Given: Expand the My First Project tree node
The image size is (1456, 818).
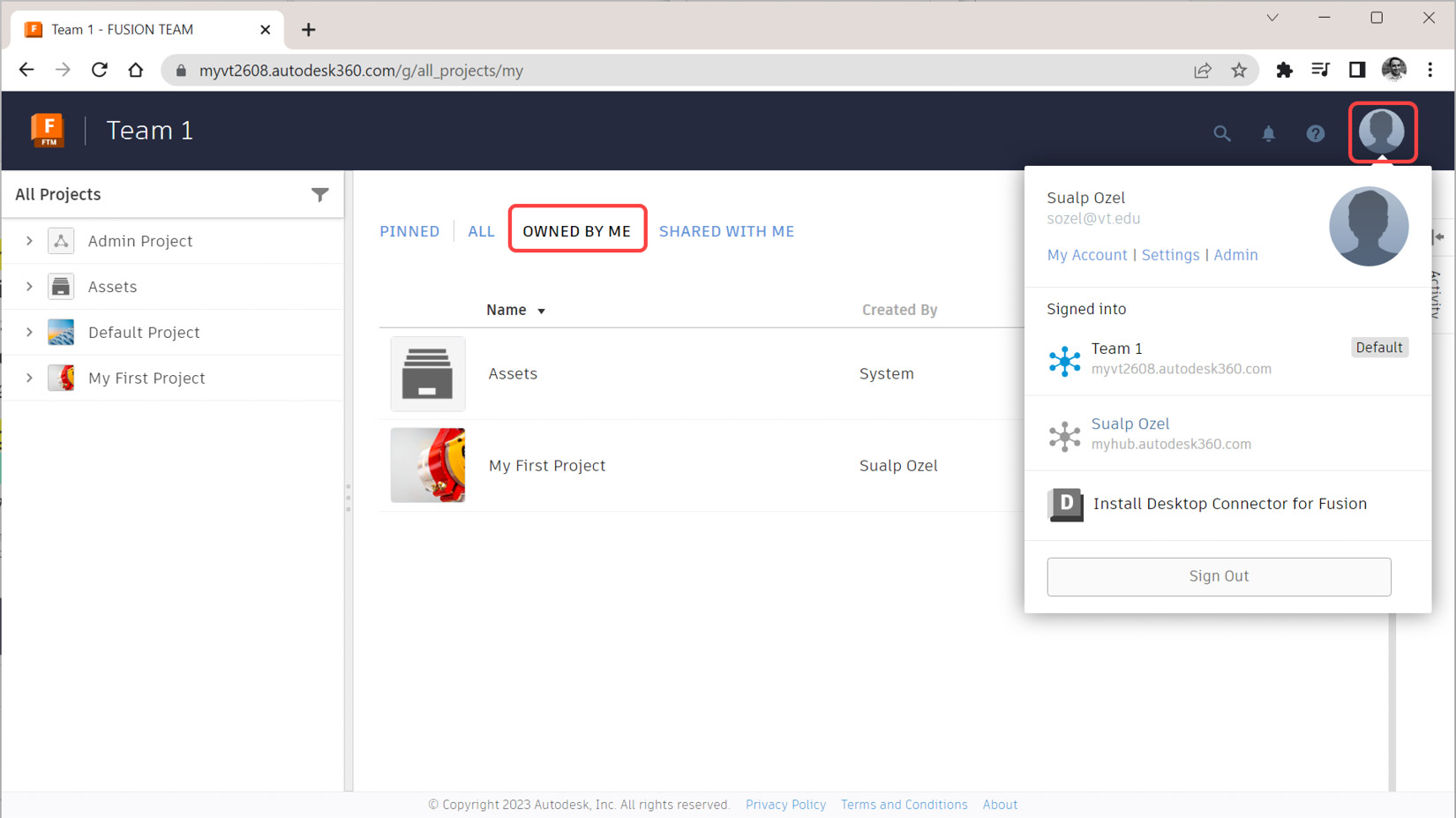Looking at the screenshot, I should (x=29, y=378).
